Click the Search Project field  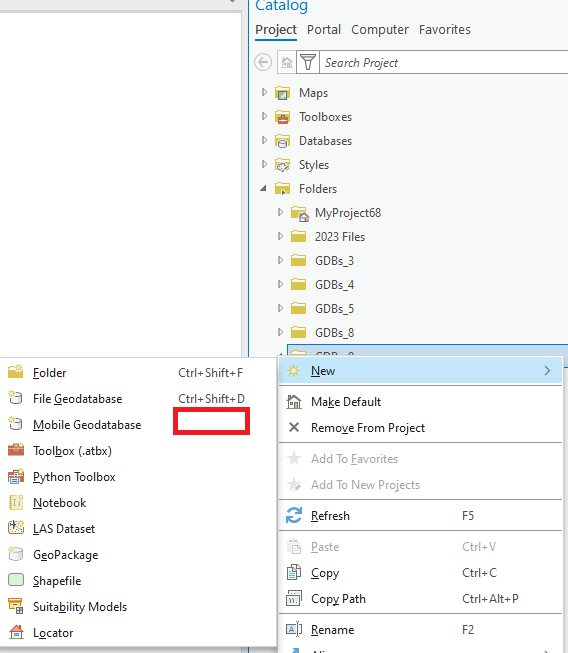[443, 62]
